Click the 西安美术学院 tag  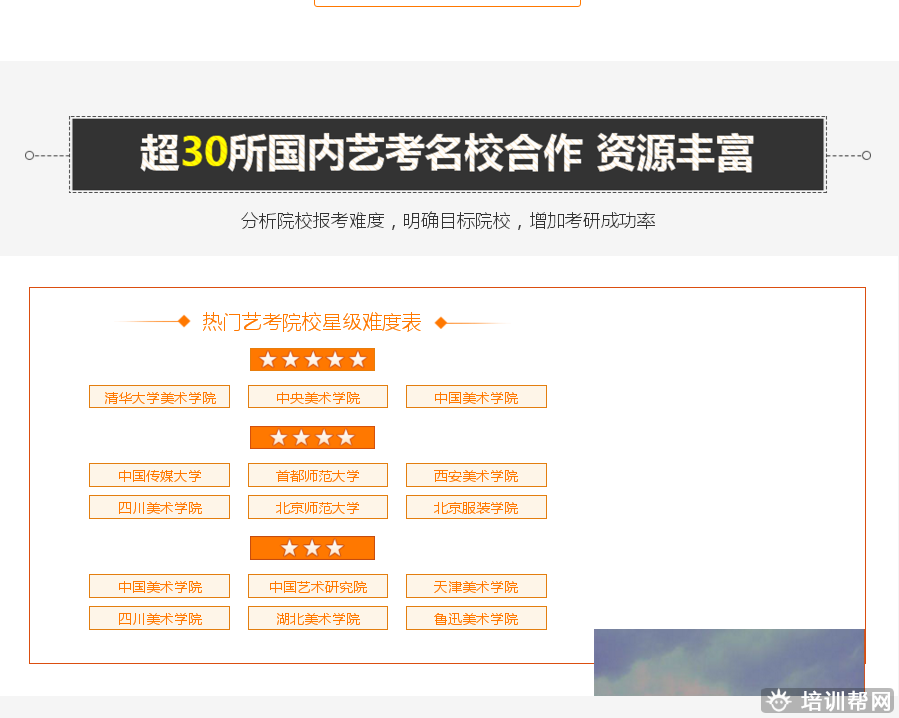(476, 475)
